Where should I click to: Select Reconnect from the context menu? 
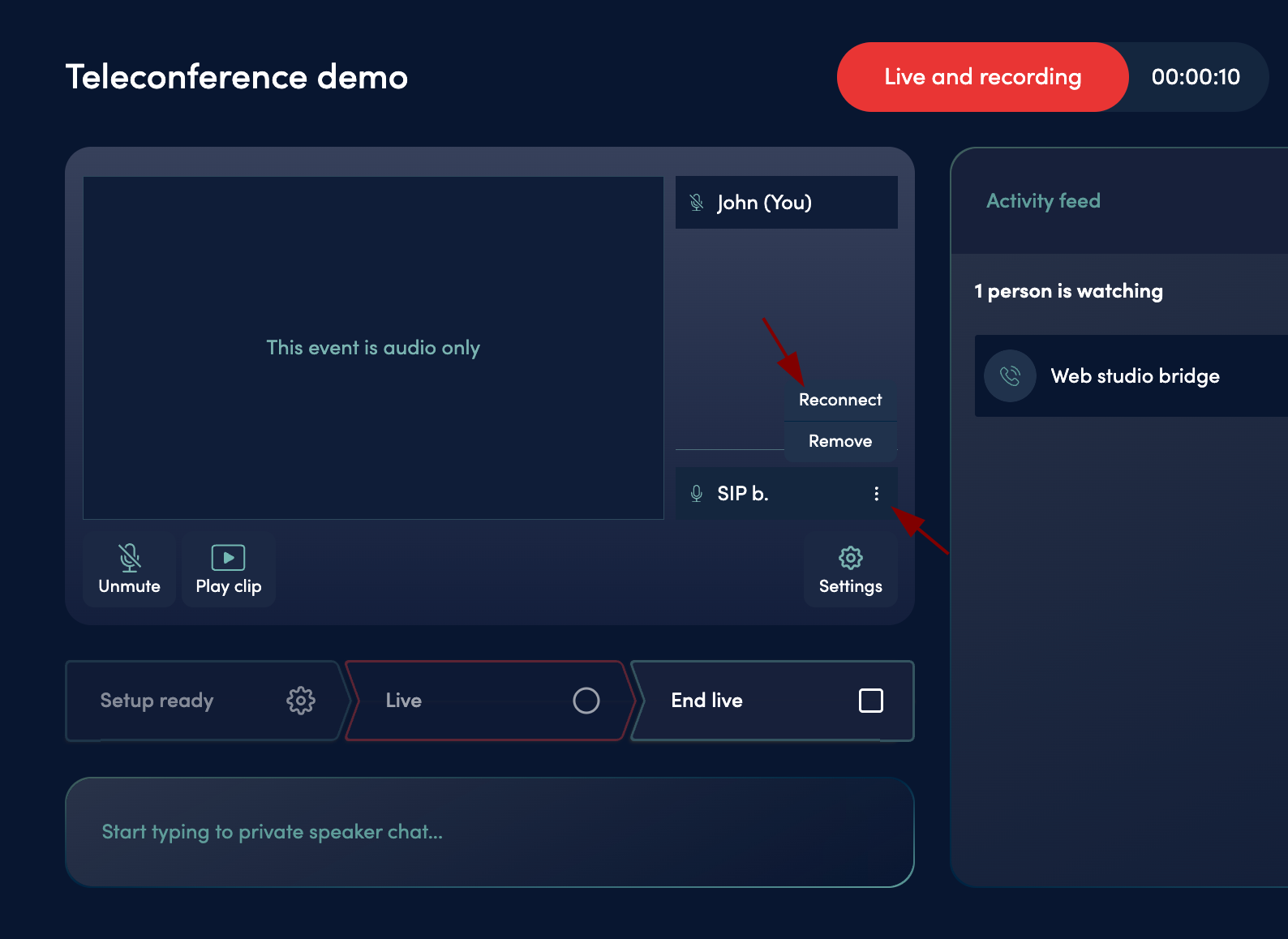839,400
